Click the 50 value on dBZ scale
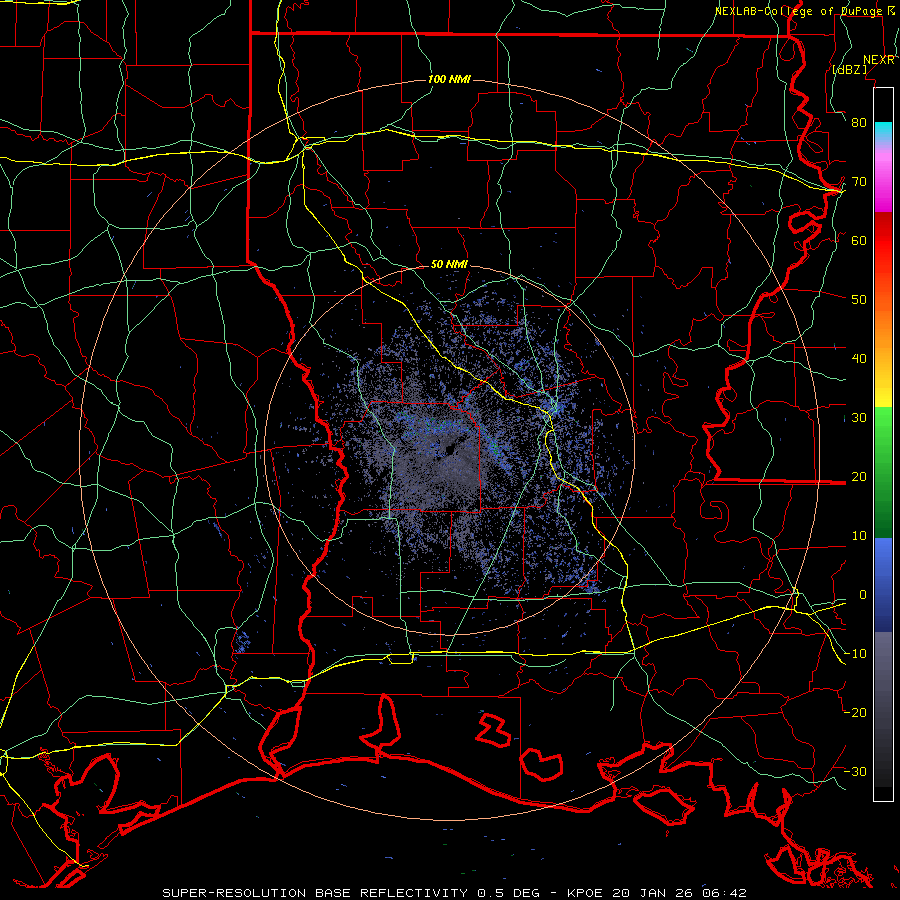This screenshot has width=900, height=900. 859,300
